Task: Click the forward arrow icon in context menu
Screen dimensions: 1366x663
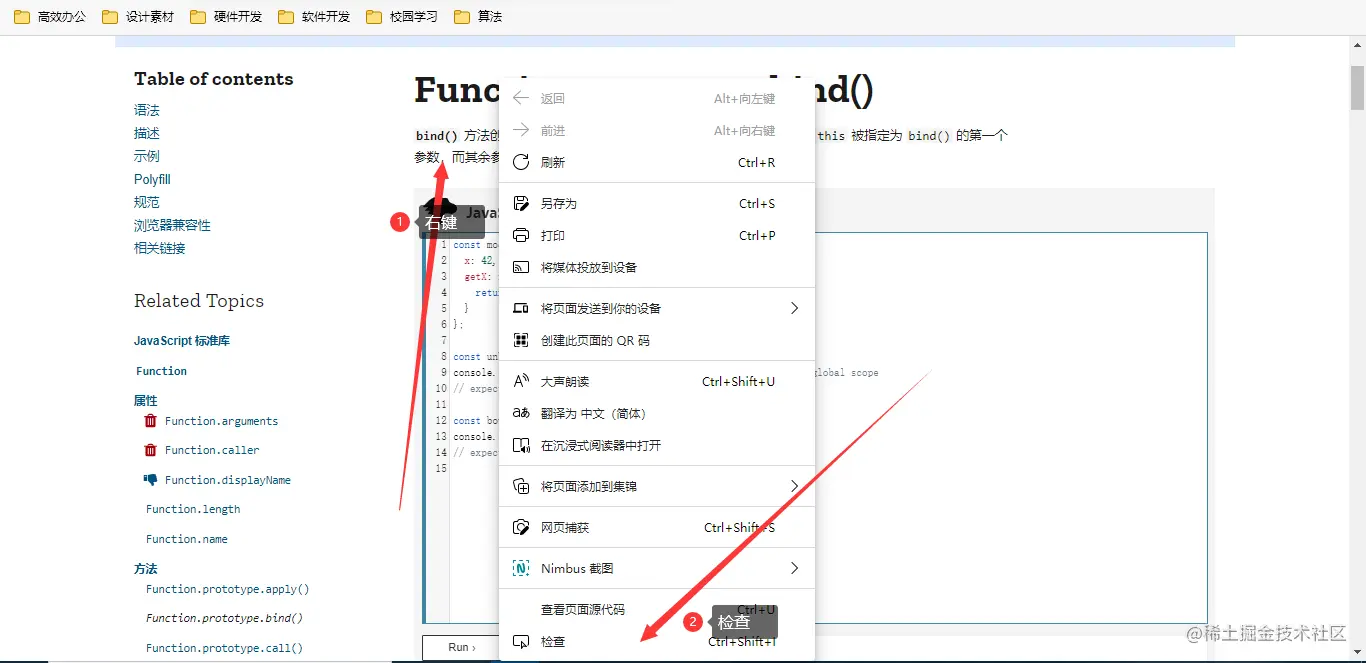Action: [x=520, y=130]
